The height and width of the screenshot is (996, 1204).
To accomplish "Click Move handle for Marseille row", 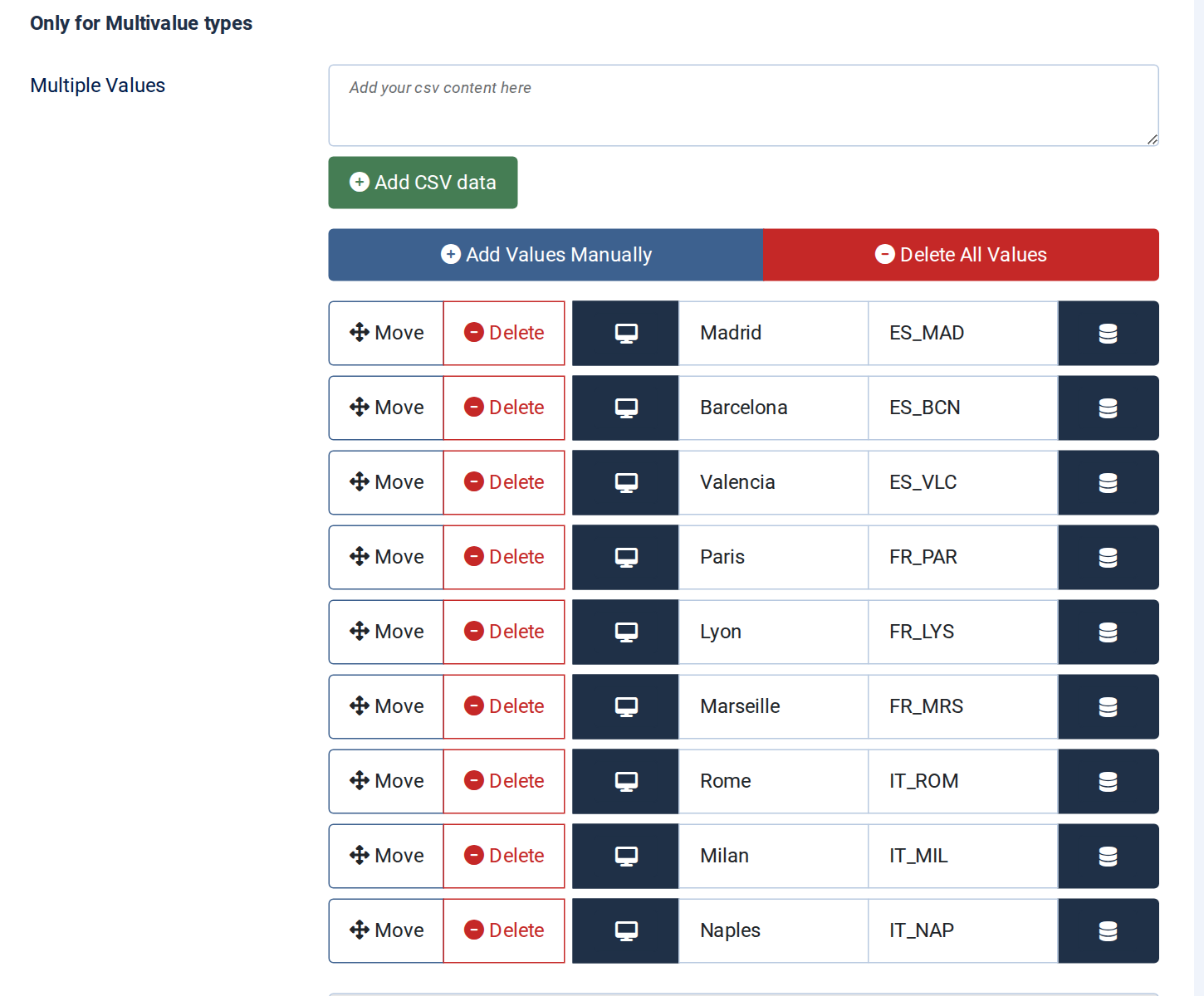I will pos(386,706).
